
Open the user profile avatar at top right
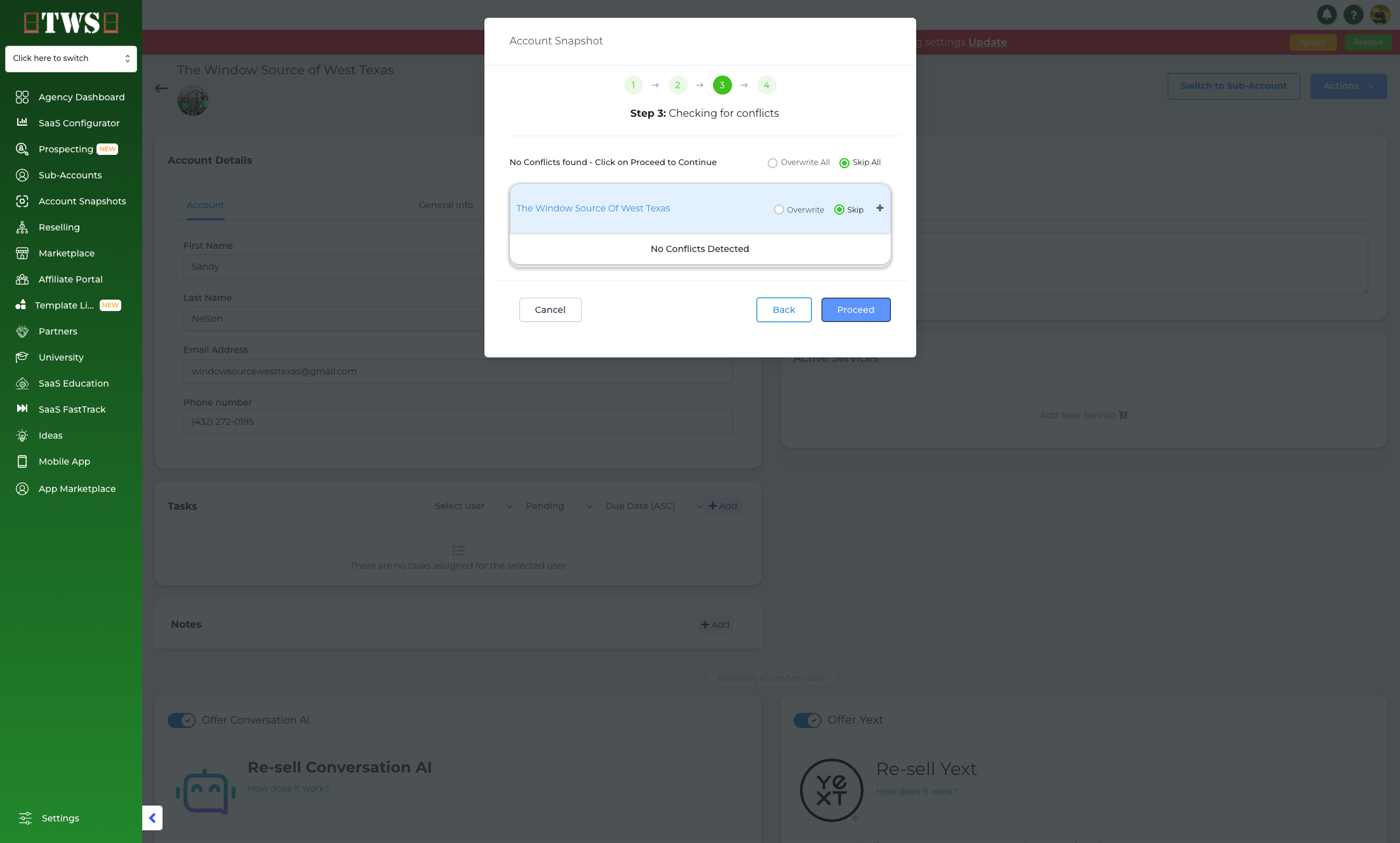[x=1380, y=14]
